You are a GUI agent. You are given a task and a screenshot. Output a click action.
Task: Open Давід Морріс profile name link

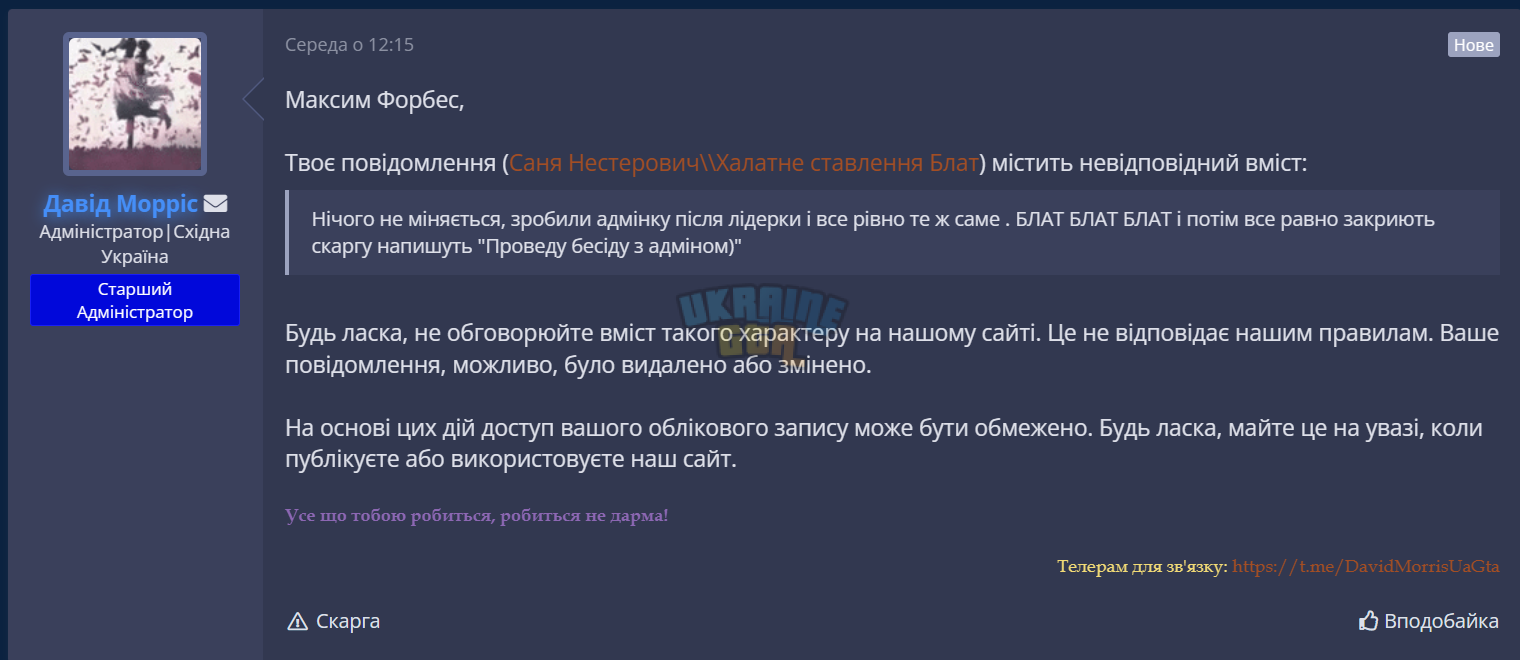pyautogui.click(x=121, y=204)
